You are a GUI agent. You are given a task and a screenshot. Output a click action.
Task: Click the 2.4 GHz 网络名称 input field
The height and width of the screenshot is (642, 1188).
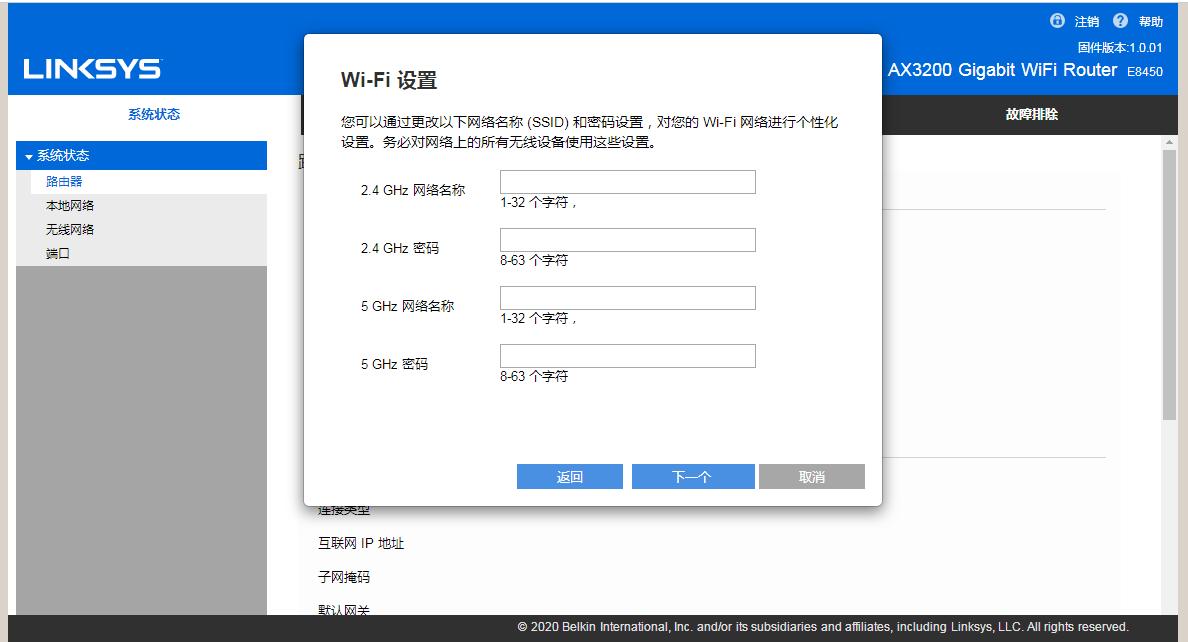pyautogui.click(x=627, y=181)
